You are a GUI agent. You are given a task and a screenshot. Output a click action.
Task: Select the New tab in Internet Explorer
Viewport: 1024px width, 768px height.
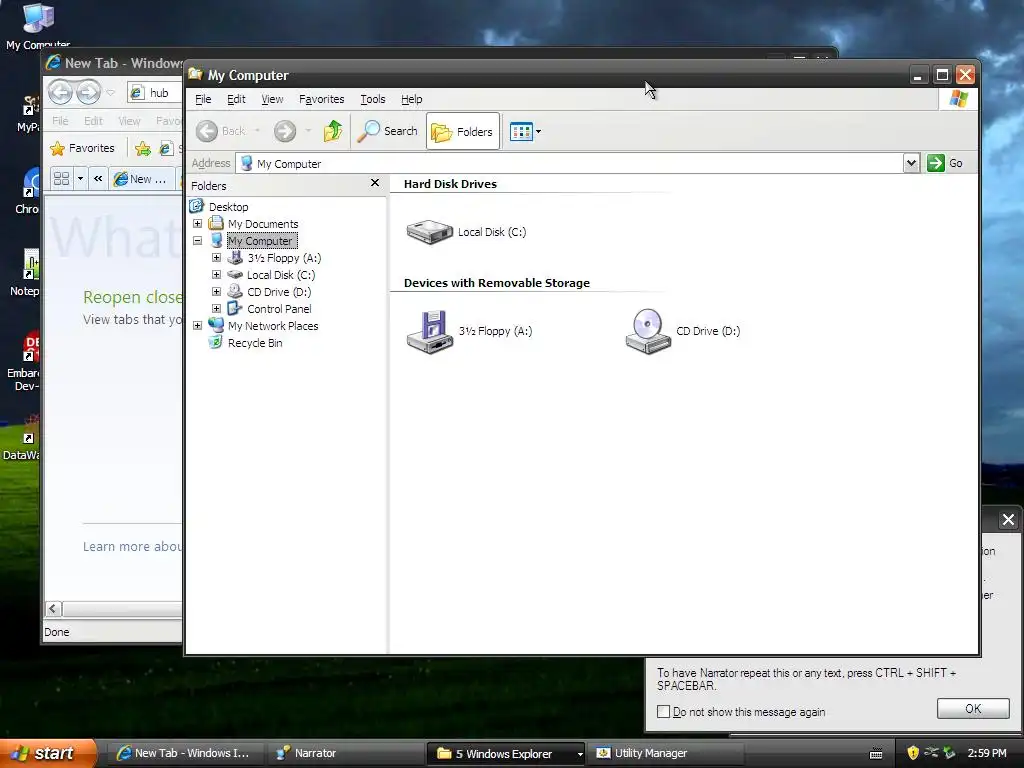(x=141, y=179)
